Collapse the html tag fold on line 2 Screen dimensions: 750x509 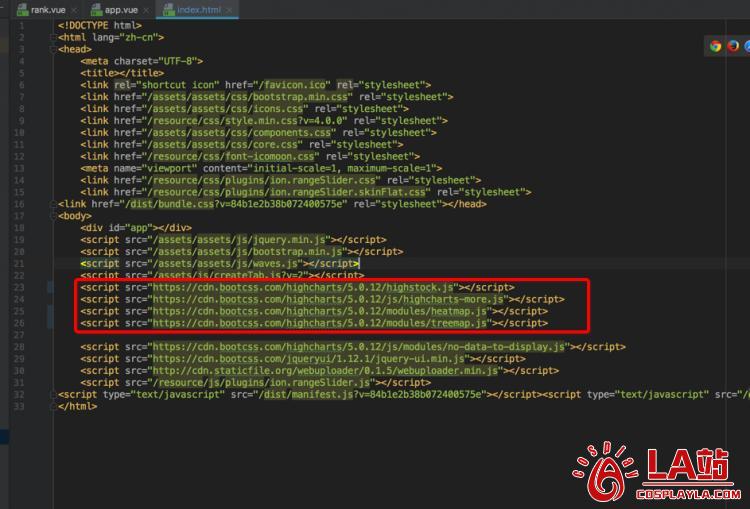pyautogui.click(x=53, y=37)
